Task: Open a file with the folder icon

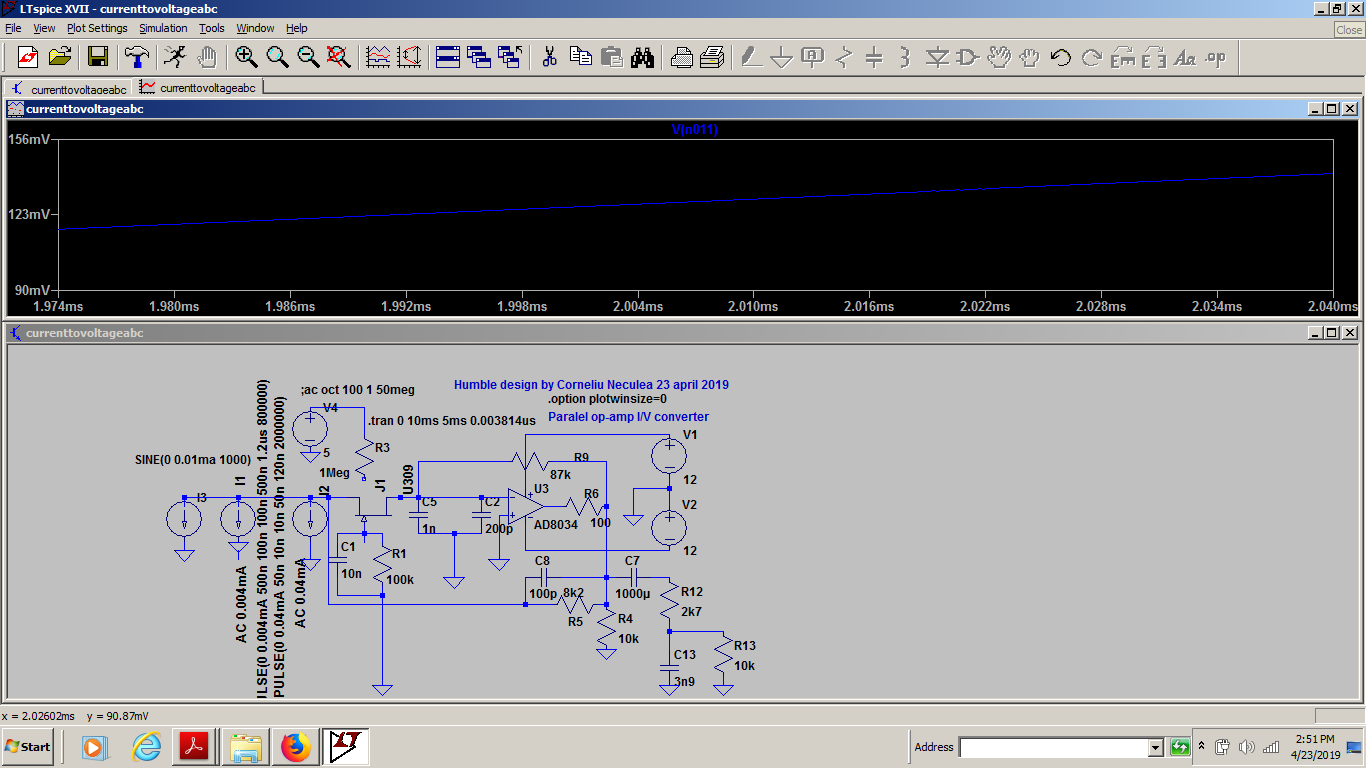Action: [60, 56]
